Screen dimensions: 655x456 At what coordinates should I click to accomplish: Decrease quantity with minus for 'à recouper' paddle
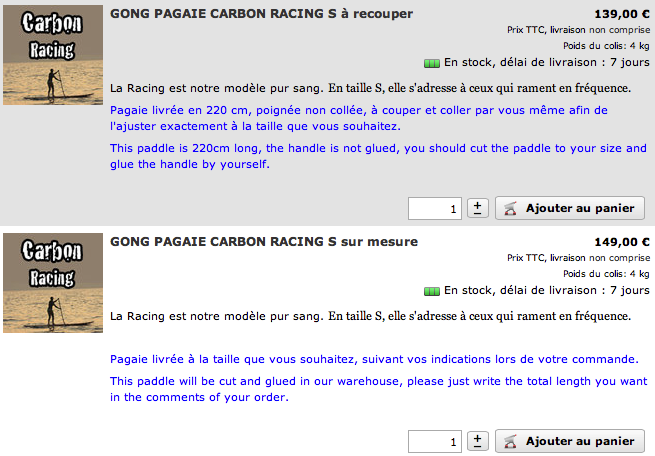(x=477, y=214)
